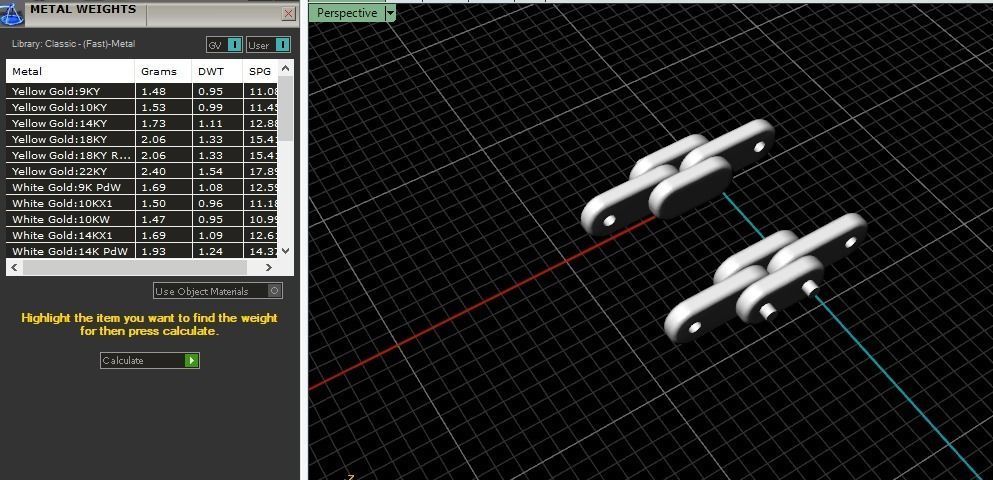This screenshot has width=993, height=480.
Task: Select the White Gold:9K PdW row
Action: 142,187
